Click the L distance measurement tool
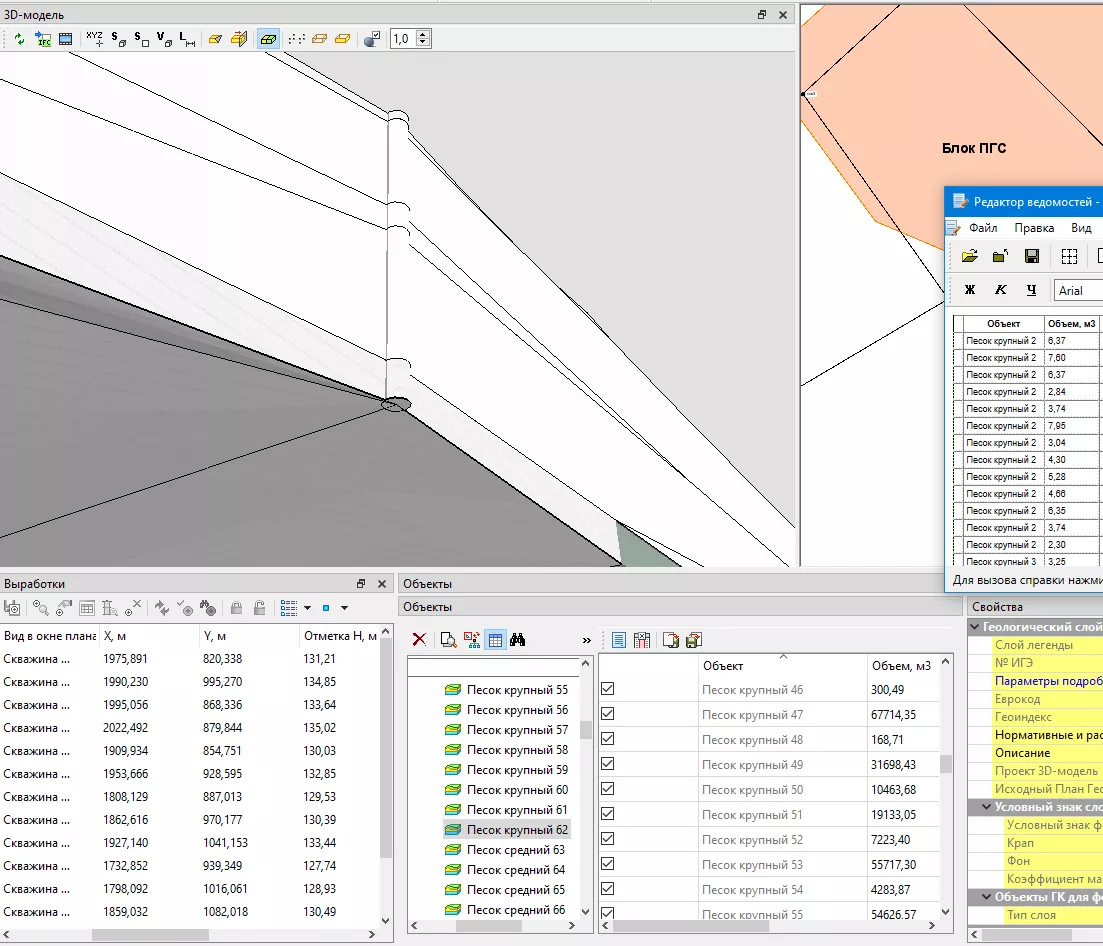This screenshot has height=946, width=1103. [x=187, y=39]
